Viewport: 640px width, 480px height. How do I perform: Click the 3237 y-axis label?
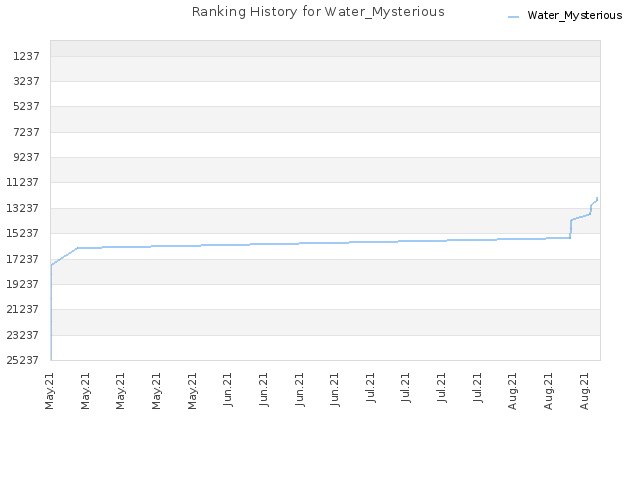[x=26, y=81]
